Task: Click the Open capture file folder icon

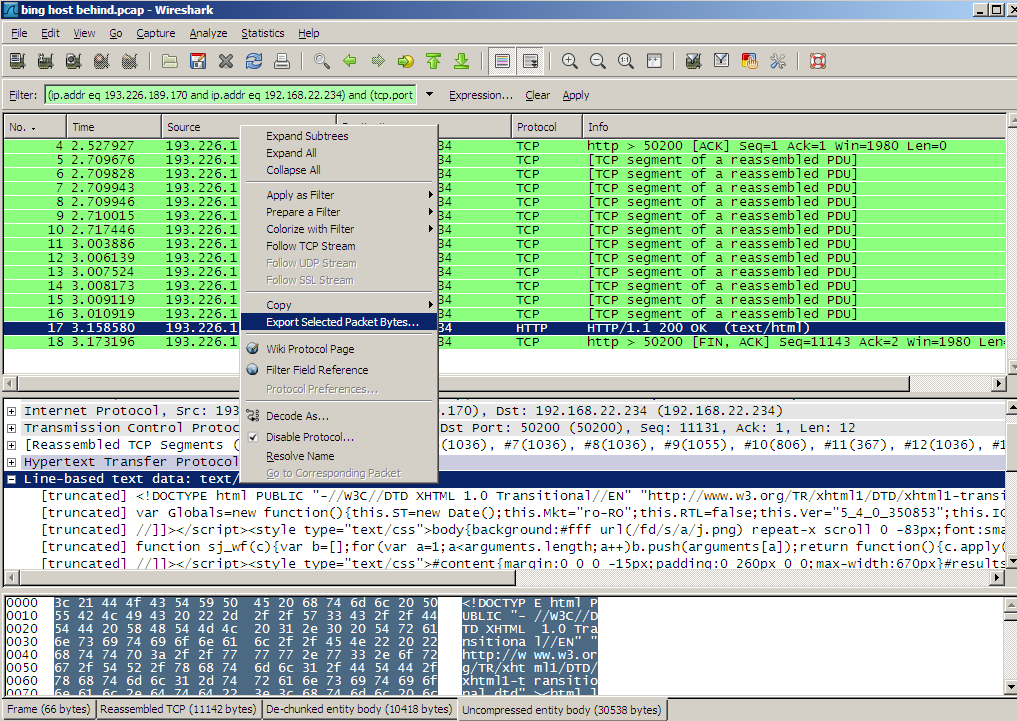Action: 170,61
